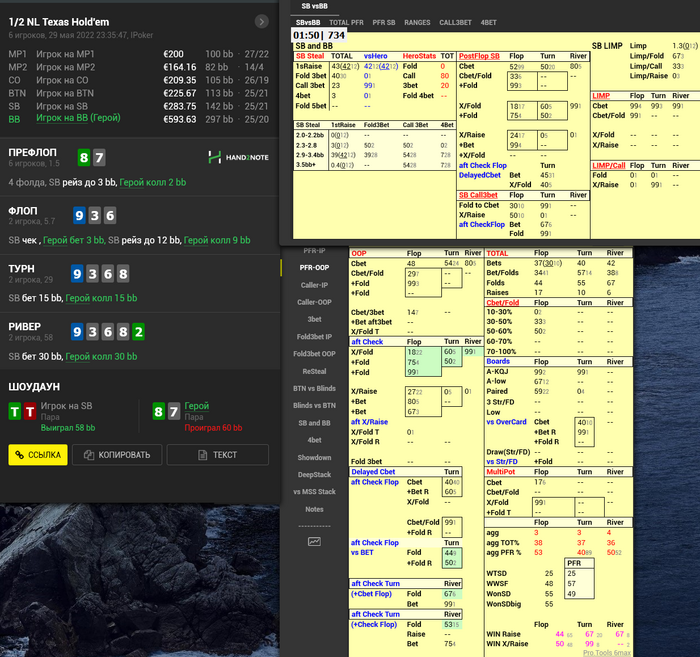Click the green 2 card on river
700x657 pixels.
(138, 331)
